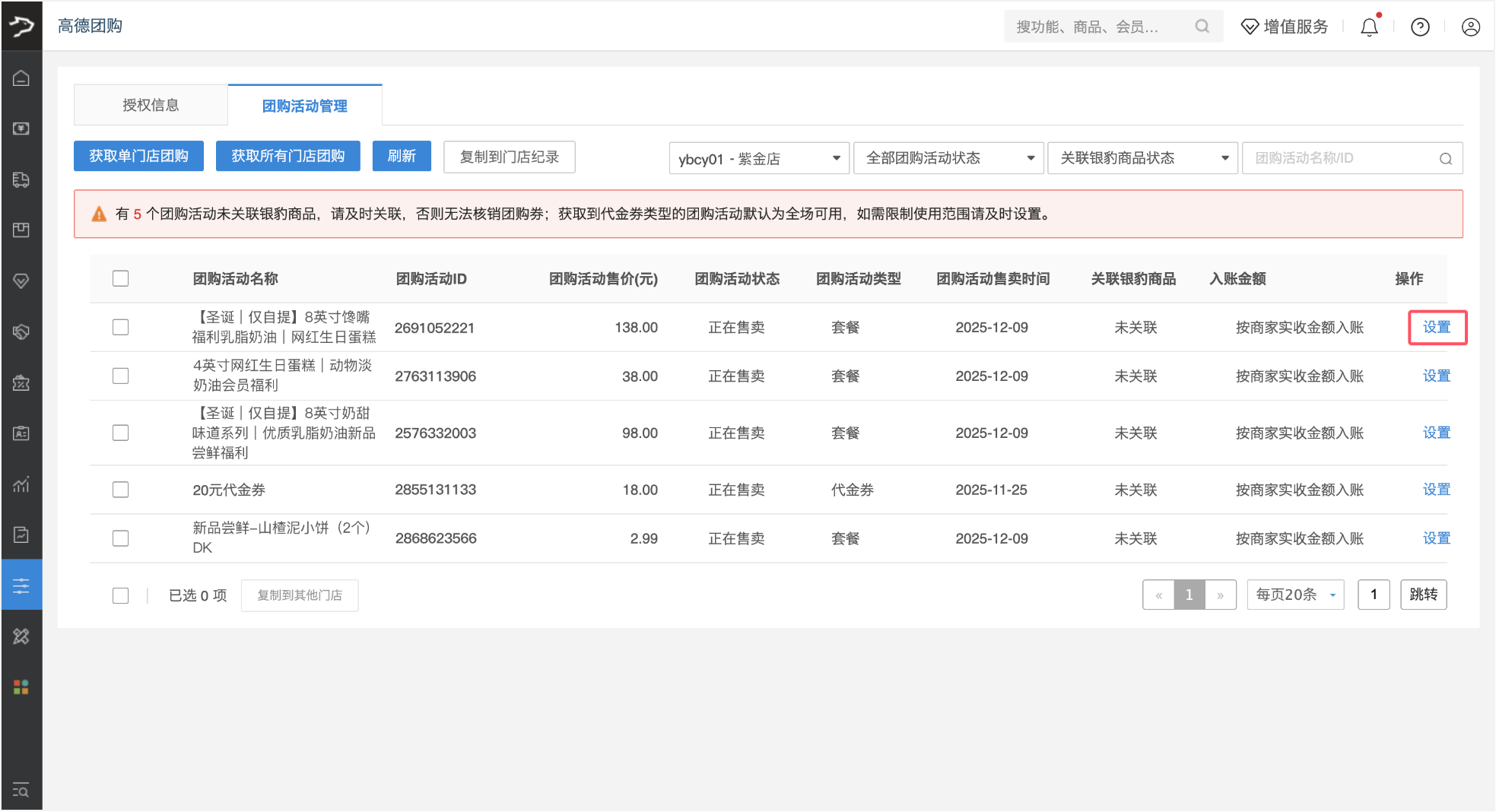
Task: Expand the ybcy01 - 紫金店 store dropdown
Action: (x=758, y=158)
